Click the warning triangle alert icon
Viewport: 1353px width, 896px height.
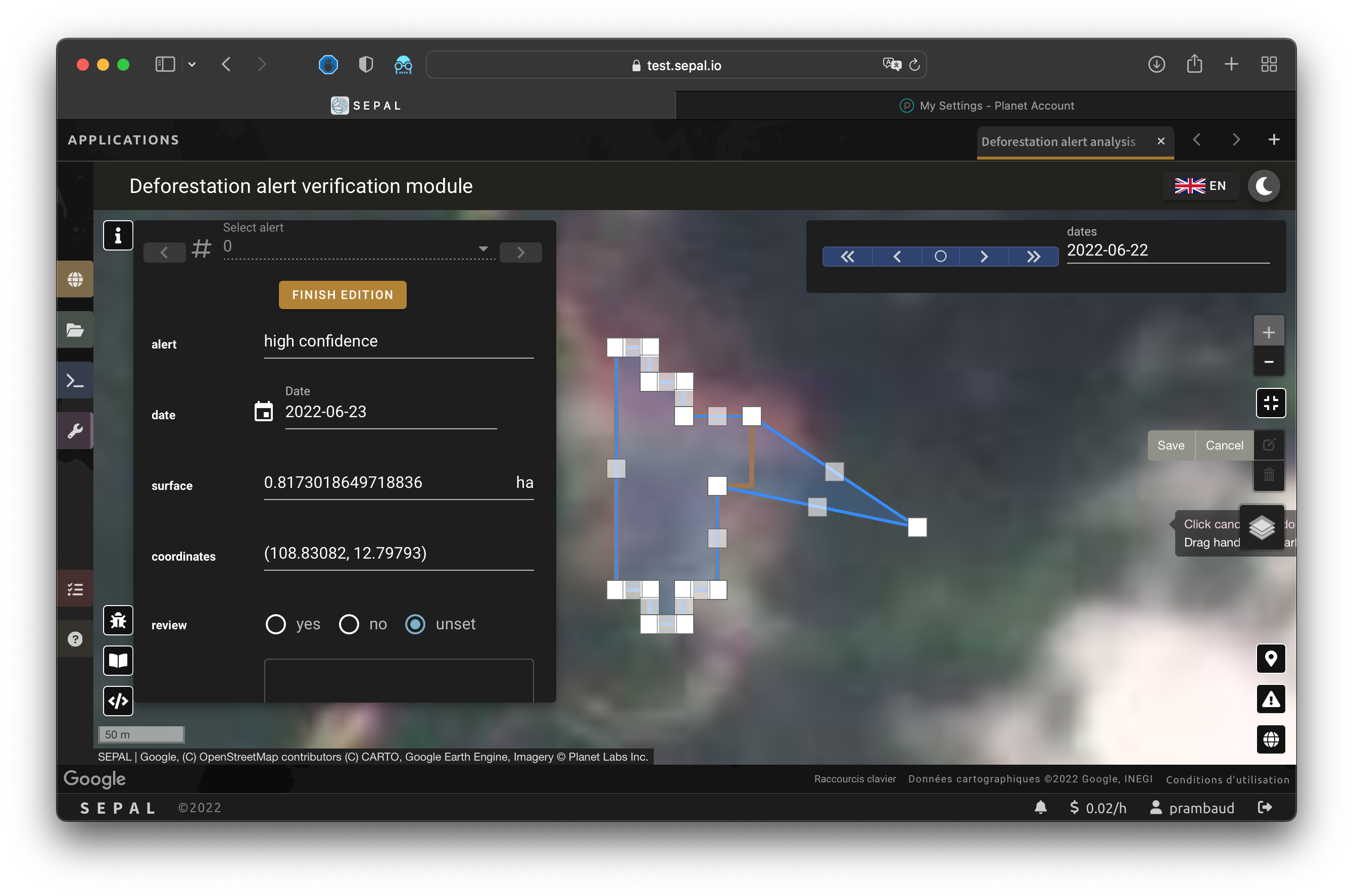pyautogui.click(x=1270, y=699)
